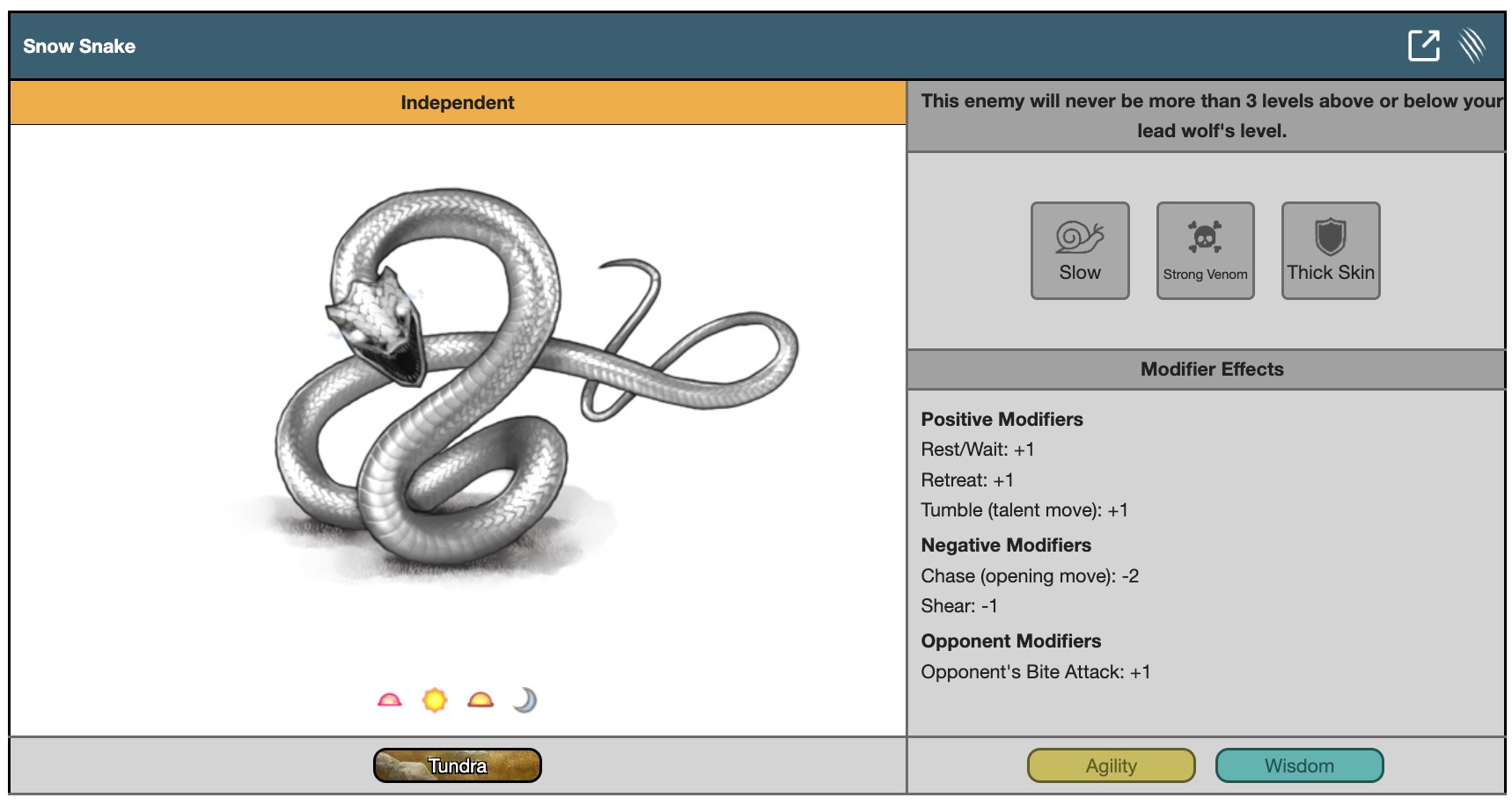Select the Negative Modifiers heading
The width and height of the screenshot is (1512, 805).
click(1005, 545)
